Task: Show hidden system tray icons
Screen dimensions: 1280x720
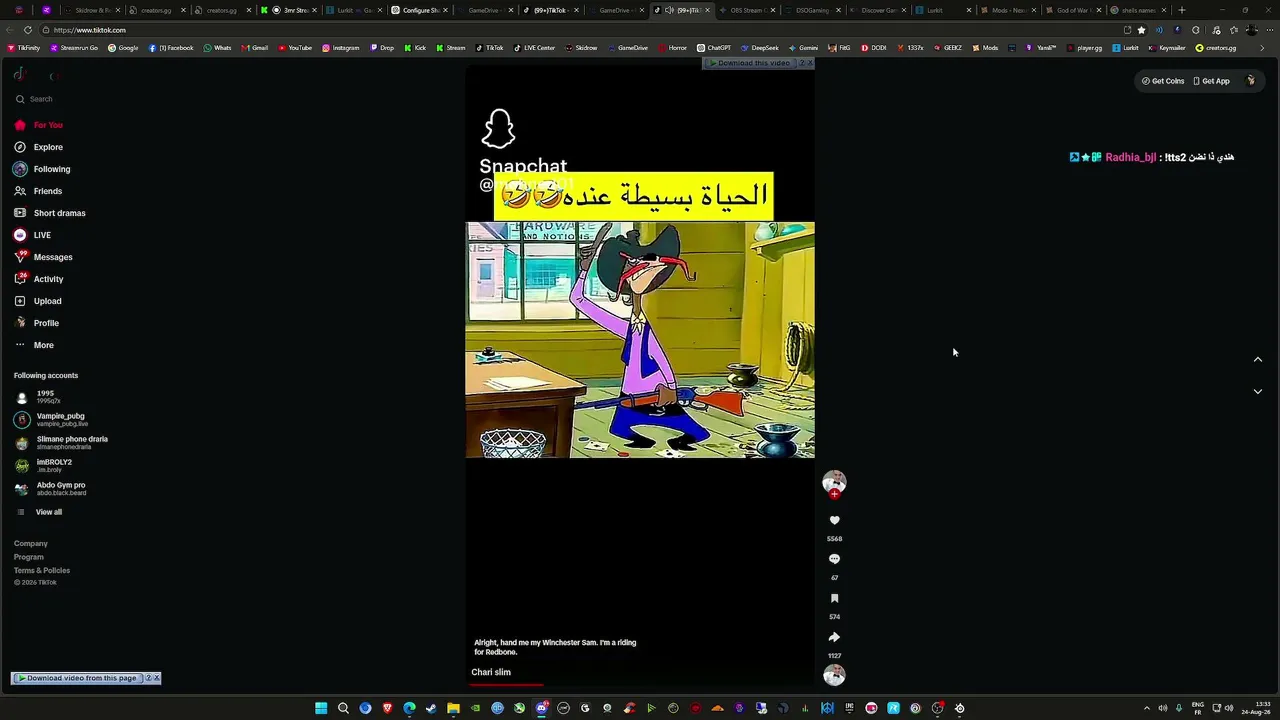Action: (x=1147, y=708)
